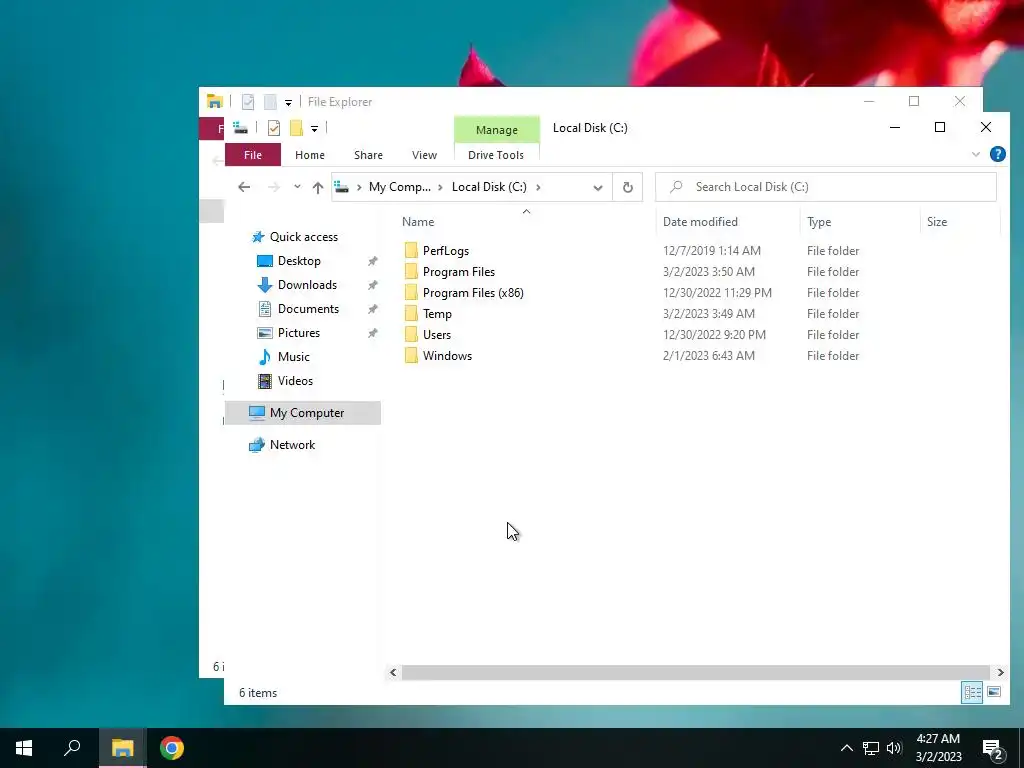Open Desktop in the navigation pane
This screenshot has width=1024, height=768.
click(299, 261)
